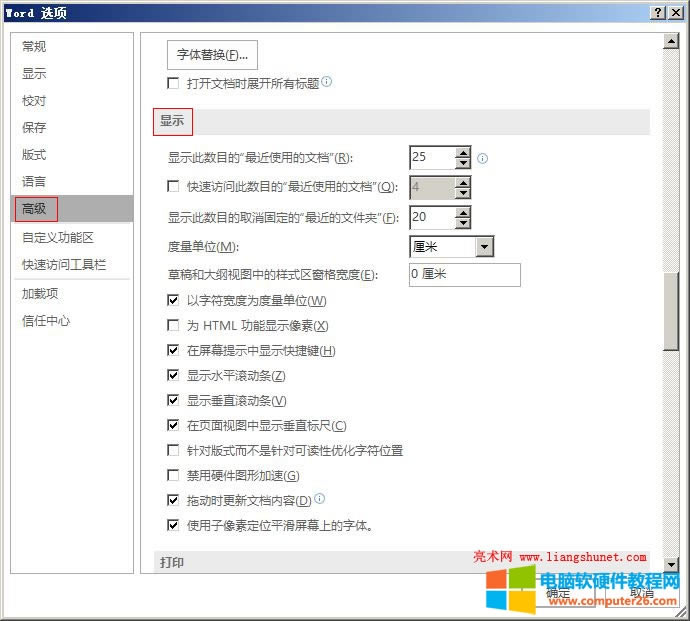Switch to 自定义功能区 category

click(x=58, y=238)
